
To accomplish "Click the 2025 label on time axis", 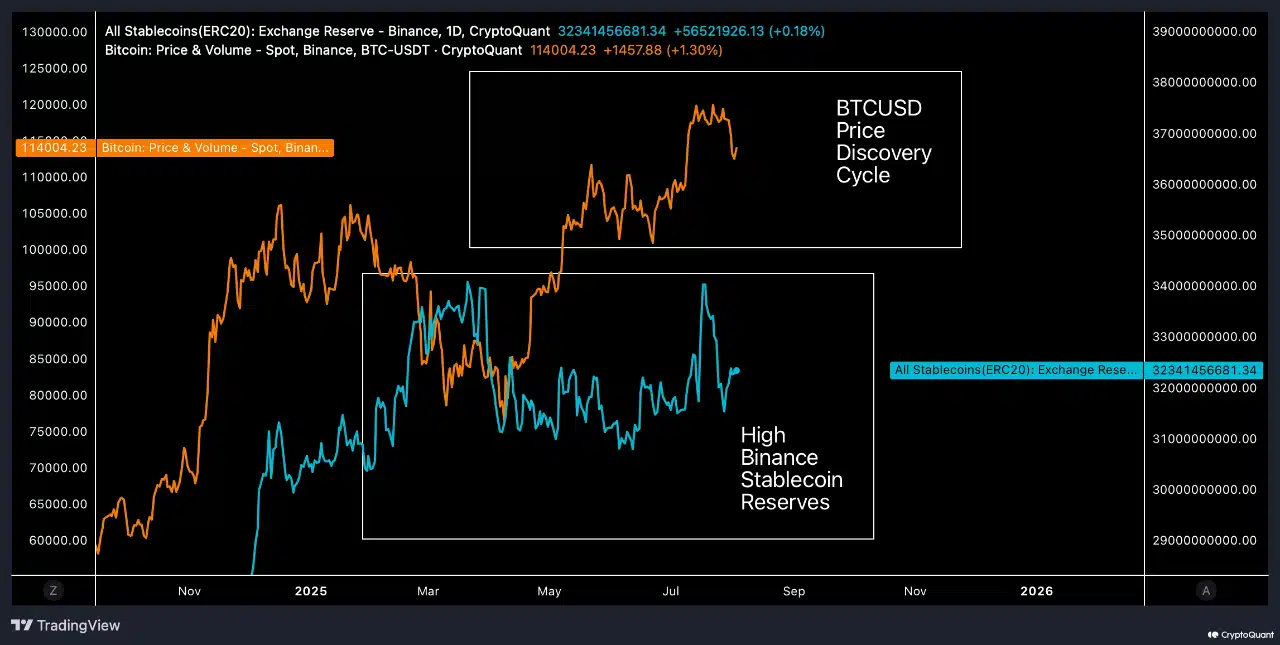I will tap(311, 591).
